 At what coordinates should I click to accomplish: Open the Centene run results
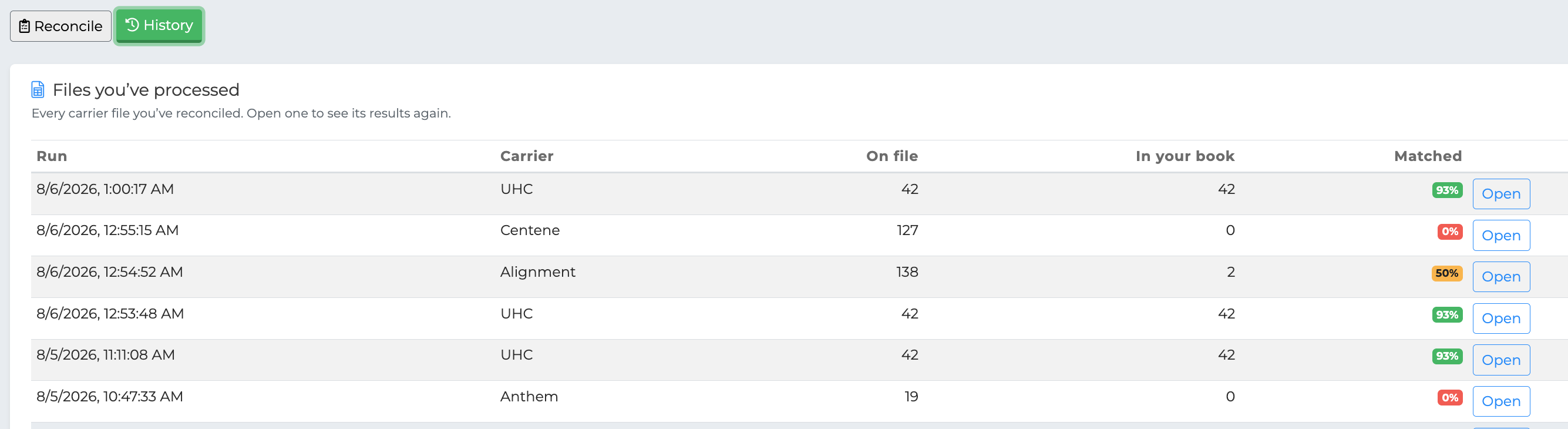coord(1501,235)
